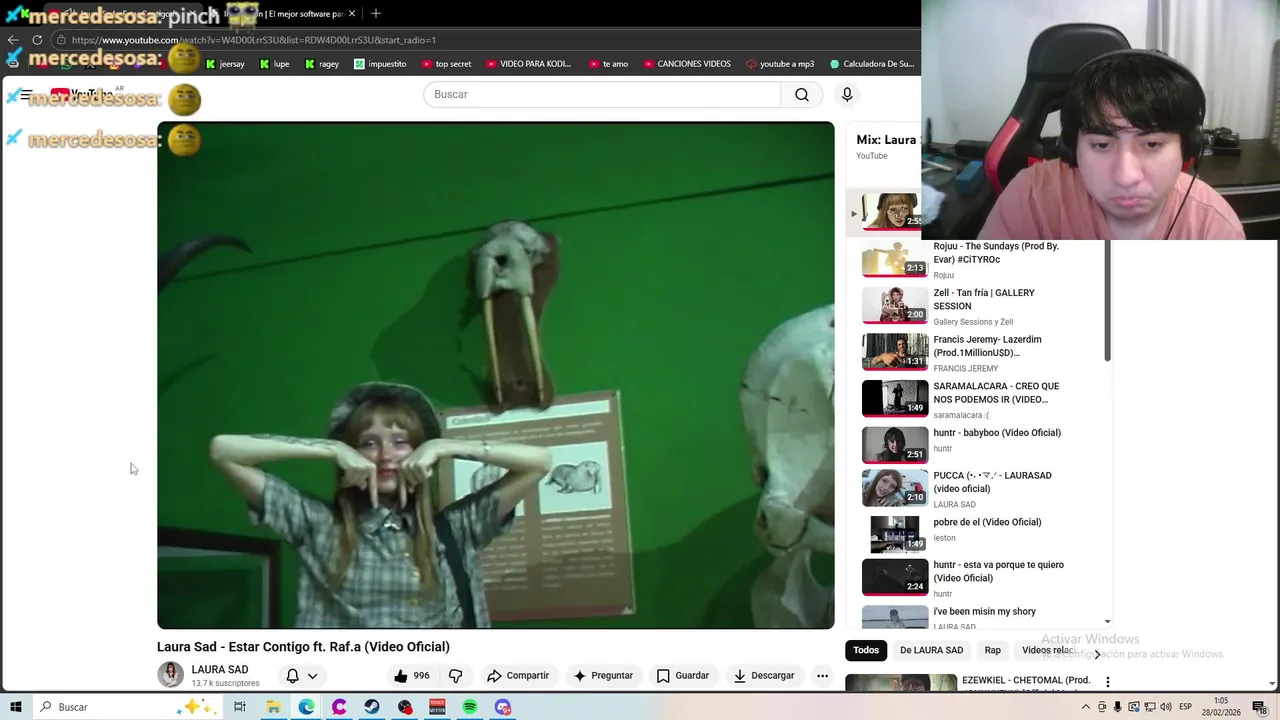Open LAURA SAD channel avatar

pos(171,675)
